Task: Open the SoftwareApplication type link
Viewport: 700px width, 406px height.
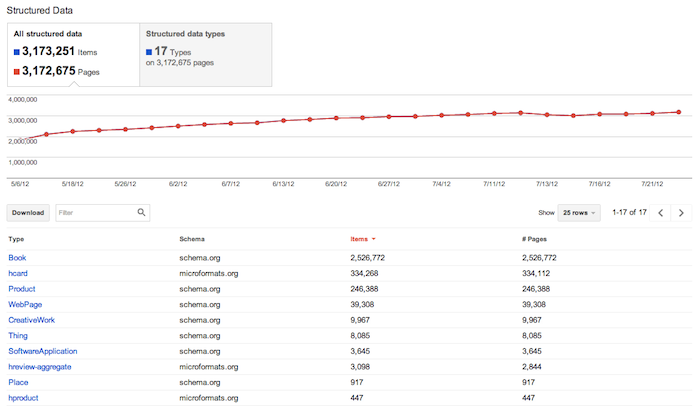Action: (42, 351)
